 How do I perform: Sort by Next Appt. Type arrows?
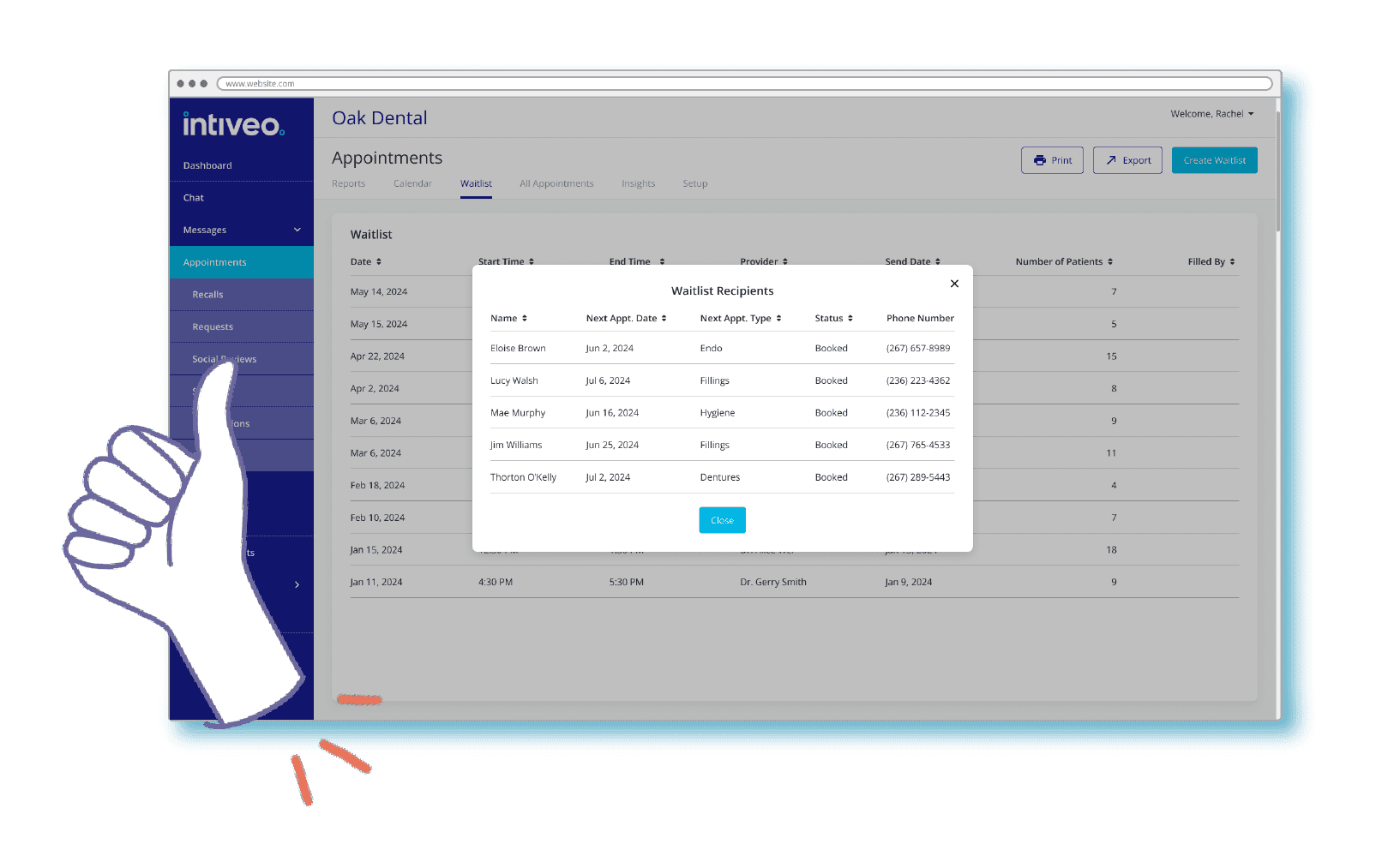(778, 319)
